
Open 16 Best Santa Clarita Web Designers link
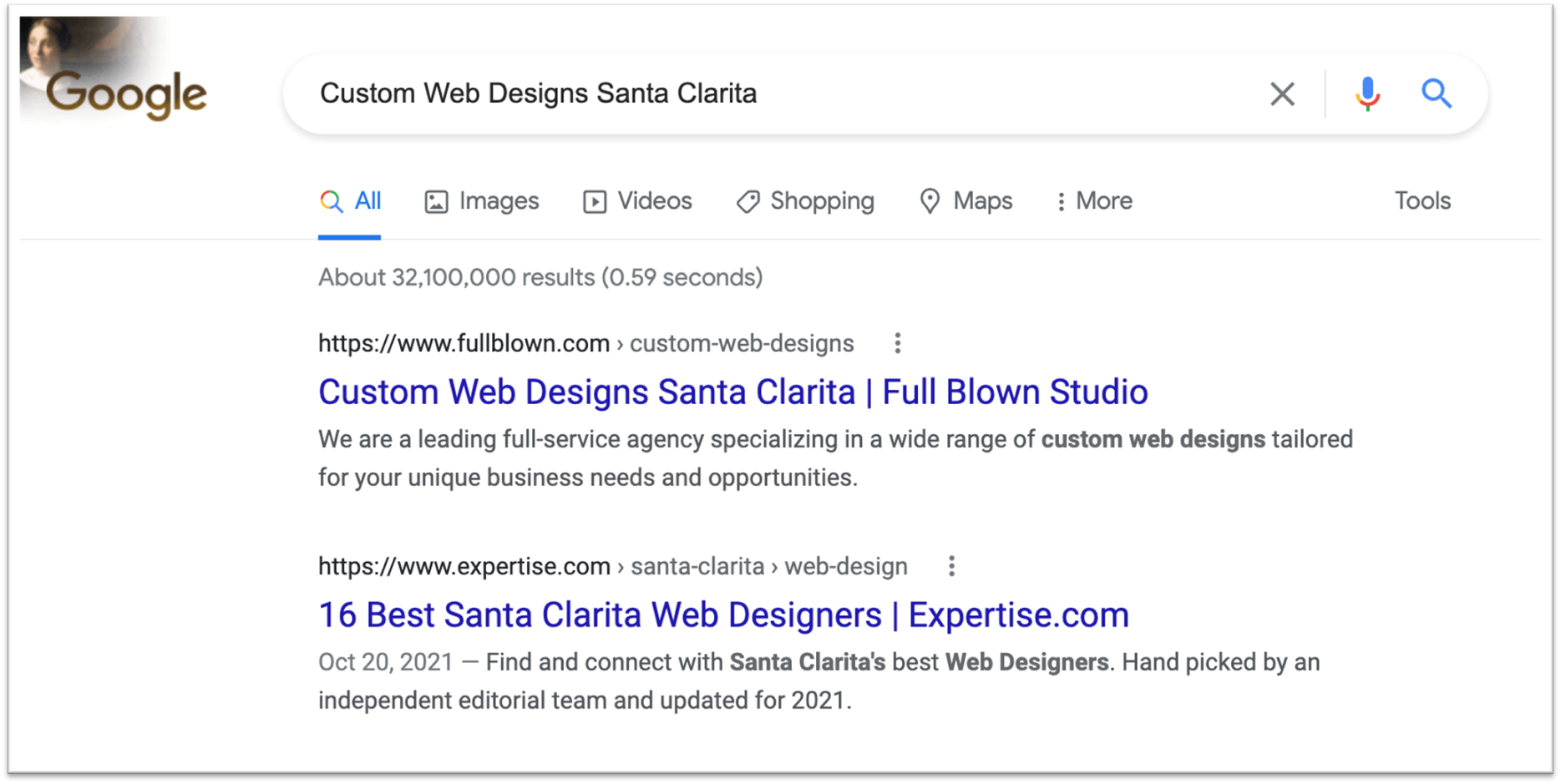[723, 615]
